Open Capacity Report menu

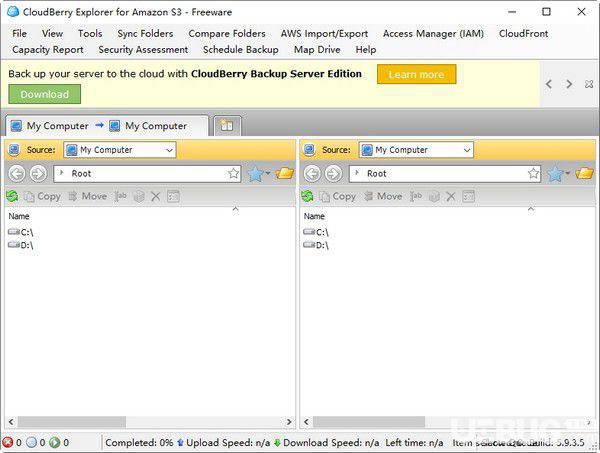click(x=48, y=50)
